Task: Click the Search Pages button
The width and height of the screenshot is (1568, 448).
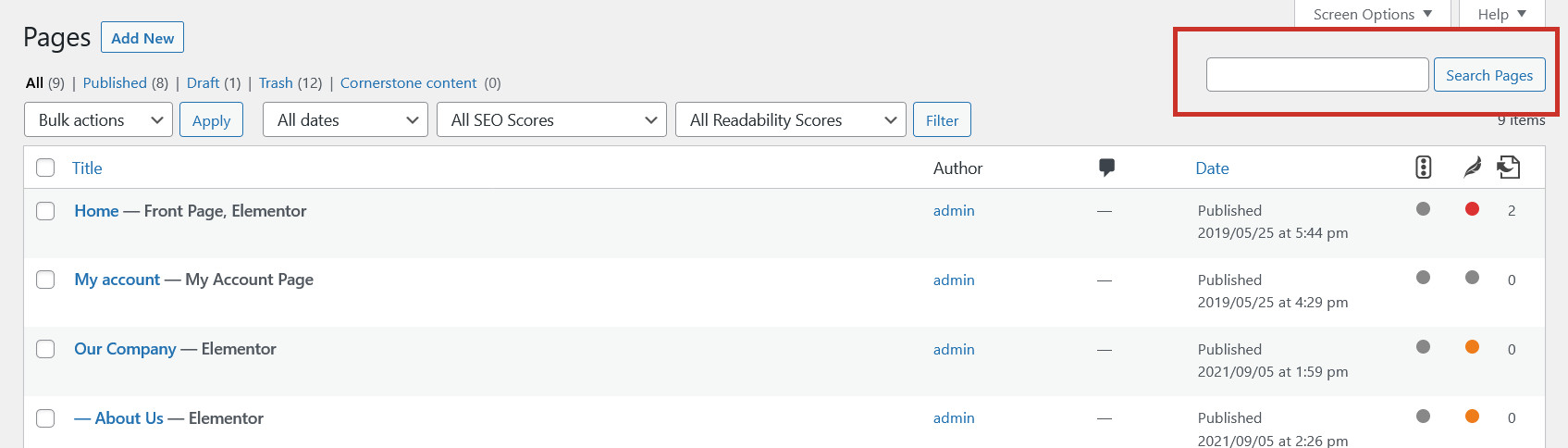Action: pyautogui.click(x=1489, y=75)
